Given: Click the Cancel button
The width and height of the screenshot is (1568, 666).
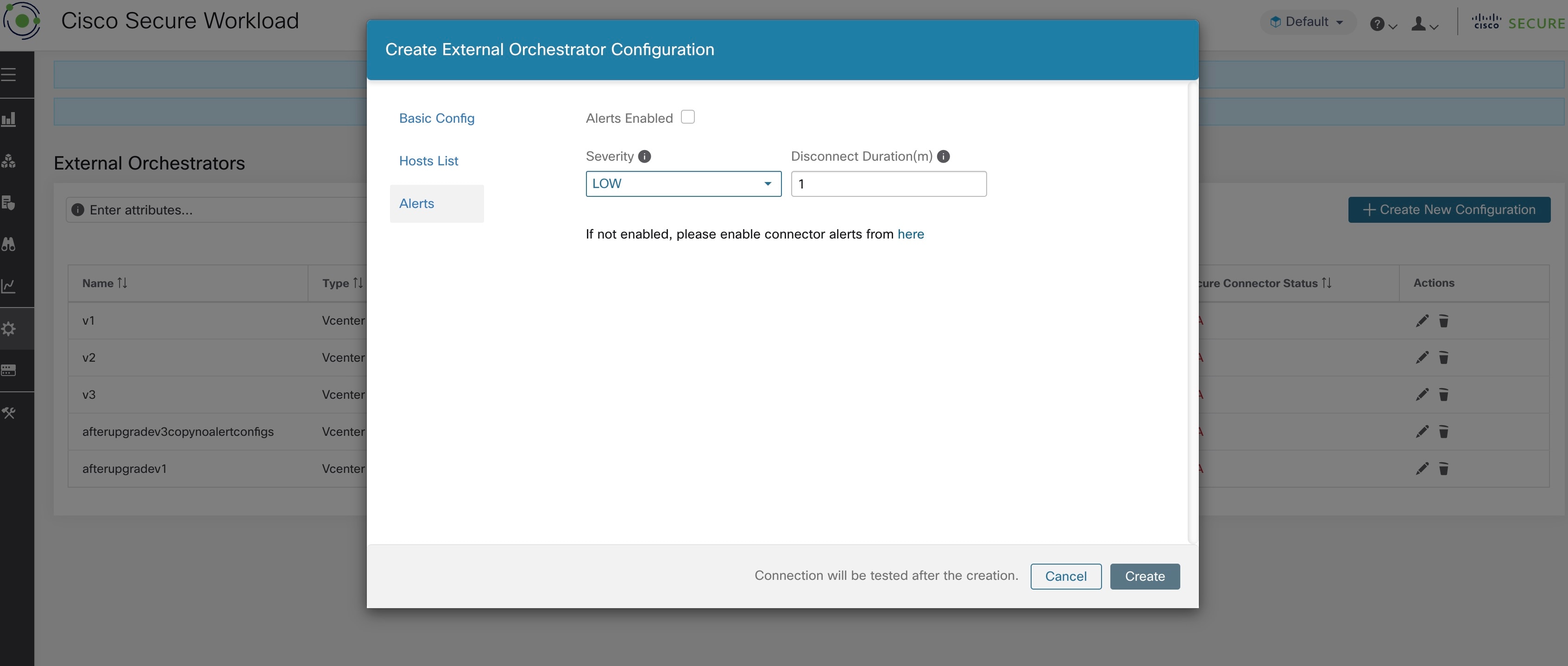Looking at the screenshot, I should coord(1066,577).
